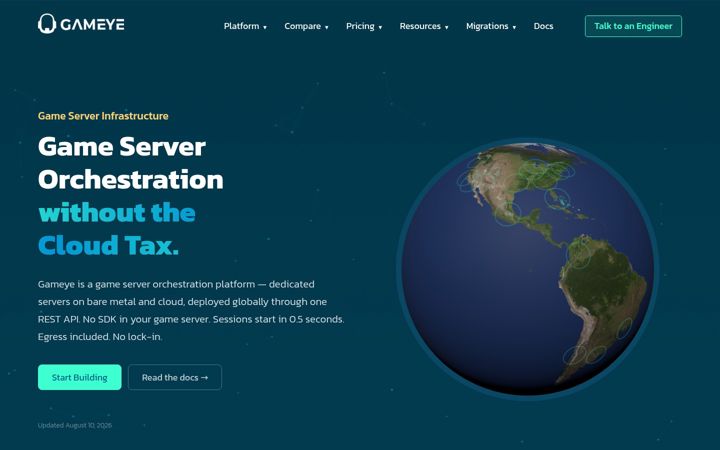Click Read the docs button
The height and width of the screenshot is (450, 720).
pos(175,377)
